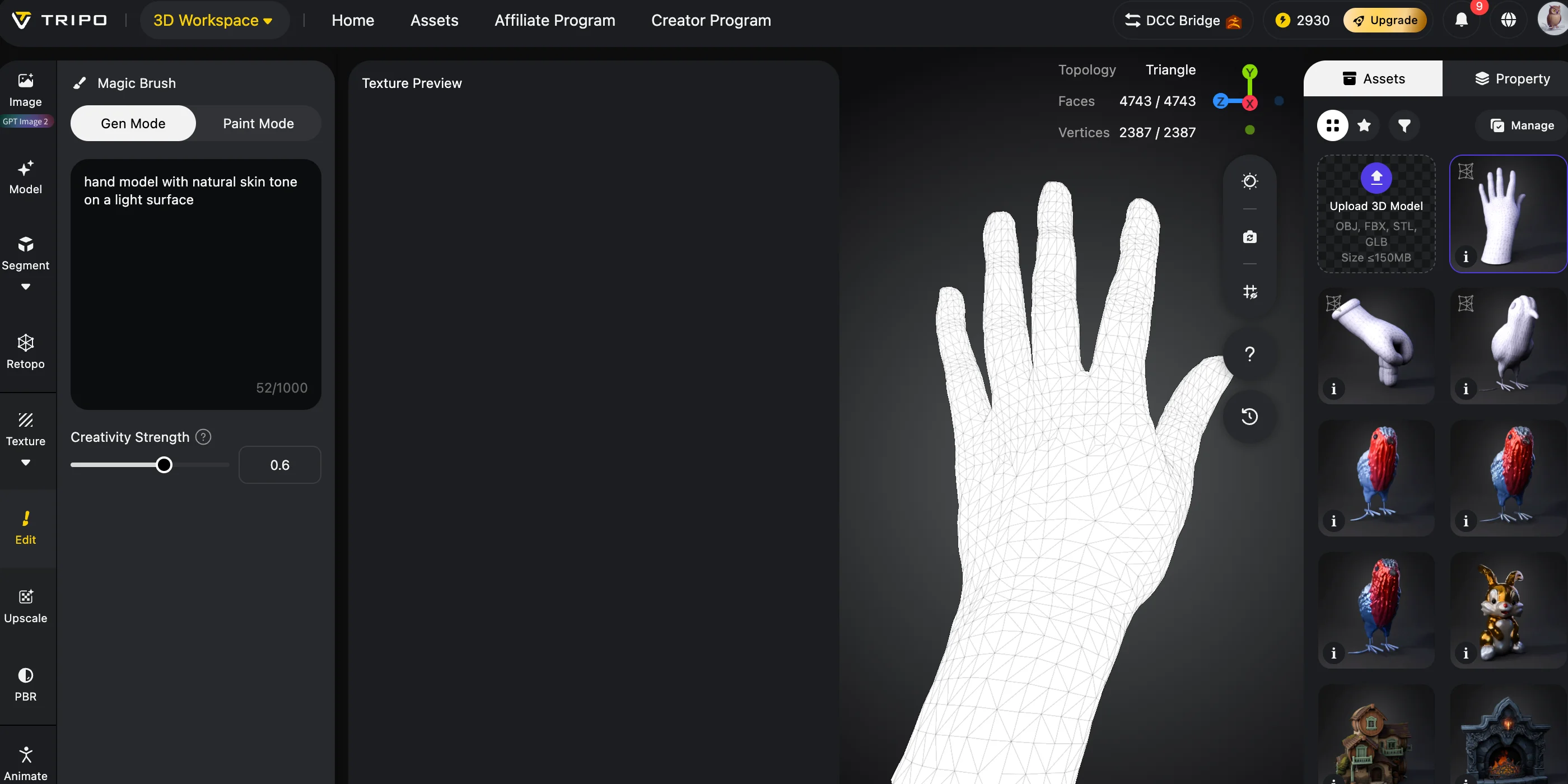Switch to Paint Mode
The image size is (1568, 784).
[x=258, y=124]
